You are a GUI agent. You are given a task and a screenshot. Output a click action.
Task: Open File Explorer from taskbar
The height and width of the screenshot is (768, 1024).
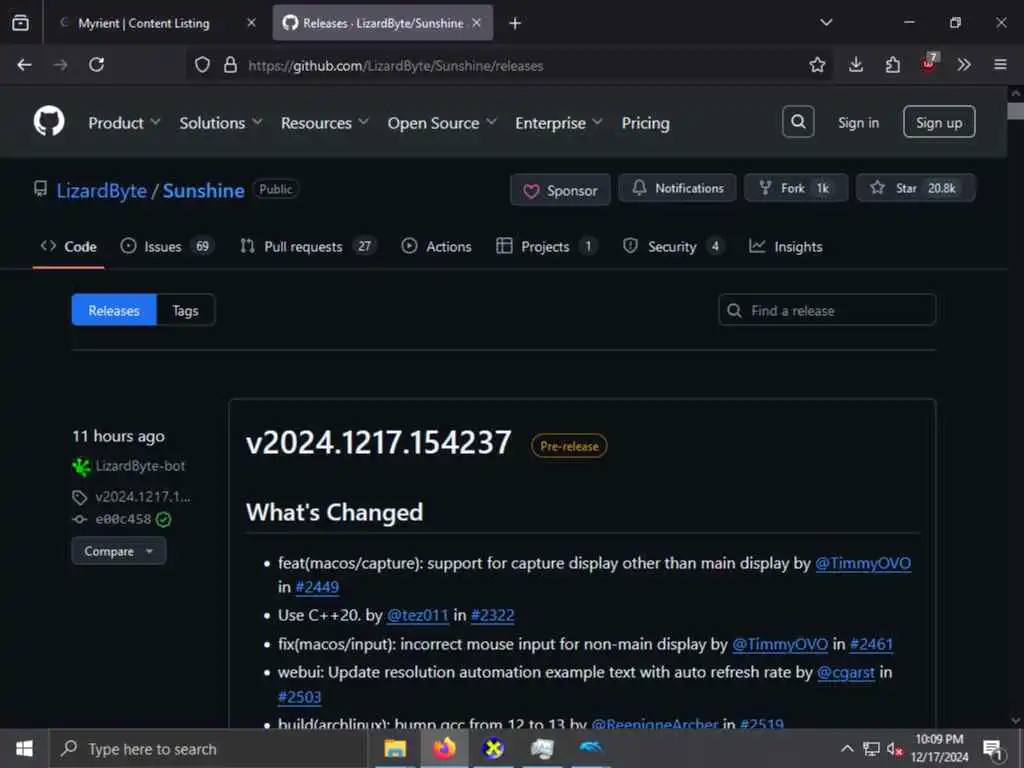[394, 748]
